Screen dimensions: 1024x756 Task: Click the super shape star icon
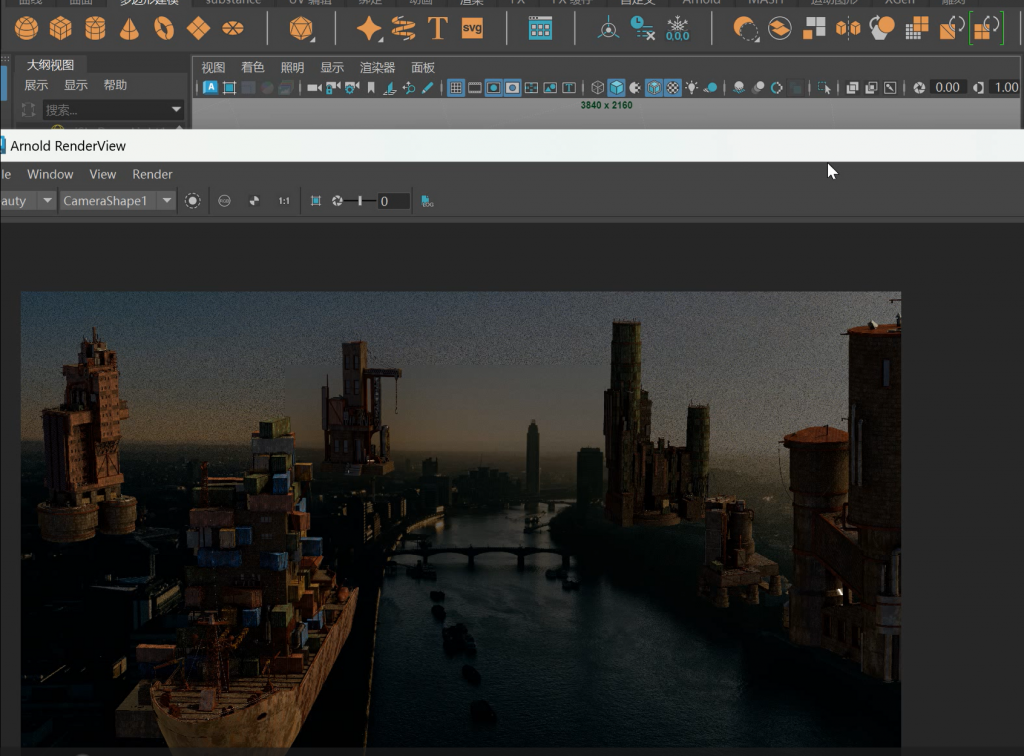369,29
